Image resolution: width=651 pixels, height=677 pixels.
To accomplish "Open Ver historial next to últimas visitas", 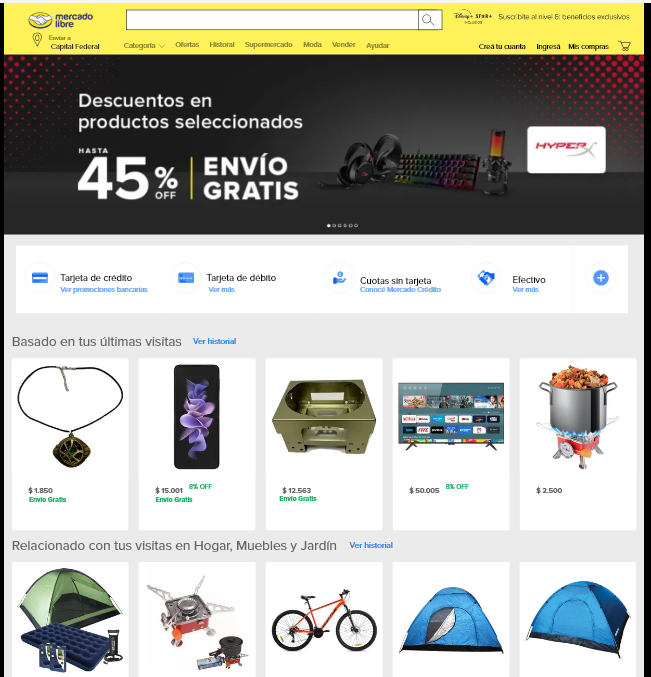I will point(214,341).
